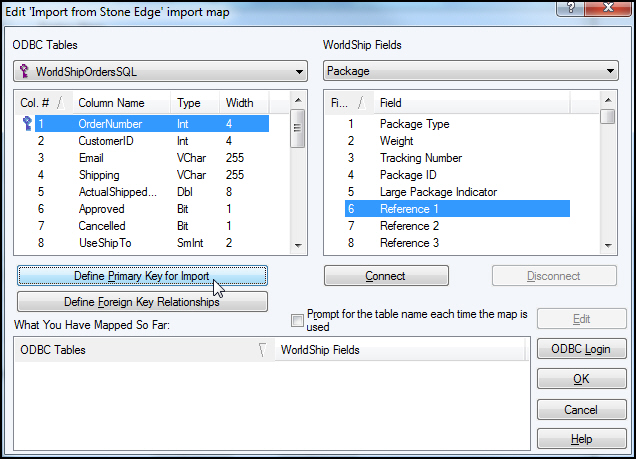Sort mapped list by ODBC Tables header
Image resolution: width=636 pixels, height=459 pixels.
[145, 350]
